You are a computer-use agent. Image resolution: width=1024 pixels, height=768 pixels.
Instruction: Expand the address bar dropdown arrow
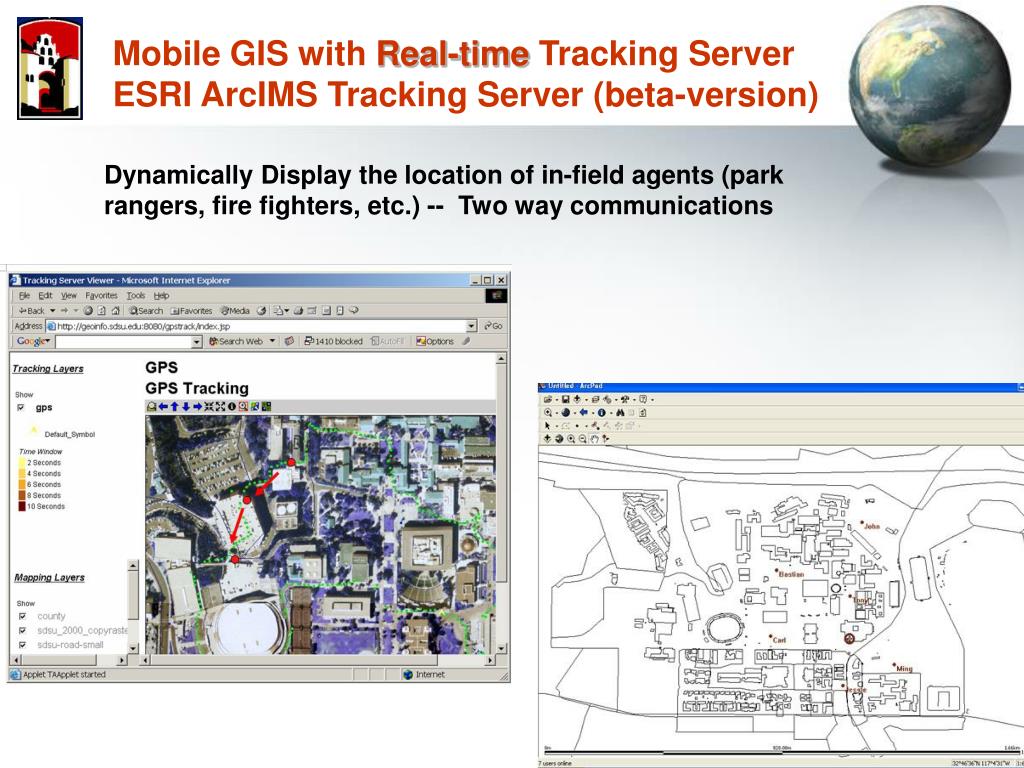[472, 326]
